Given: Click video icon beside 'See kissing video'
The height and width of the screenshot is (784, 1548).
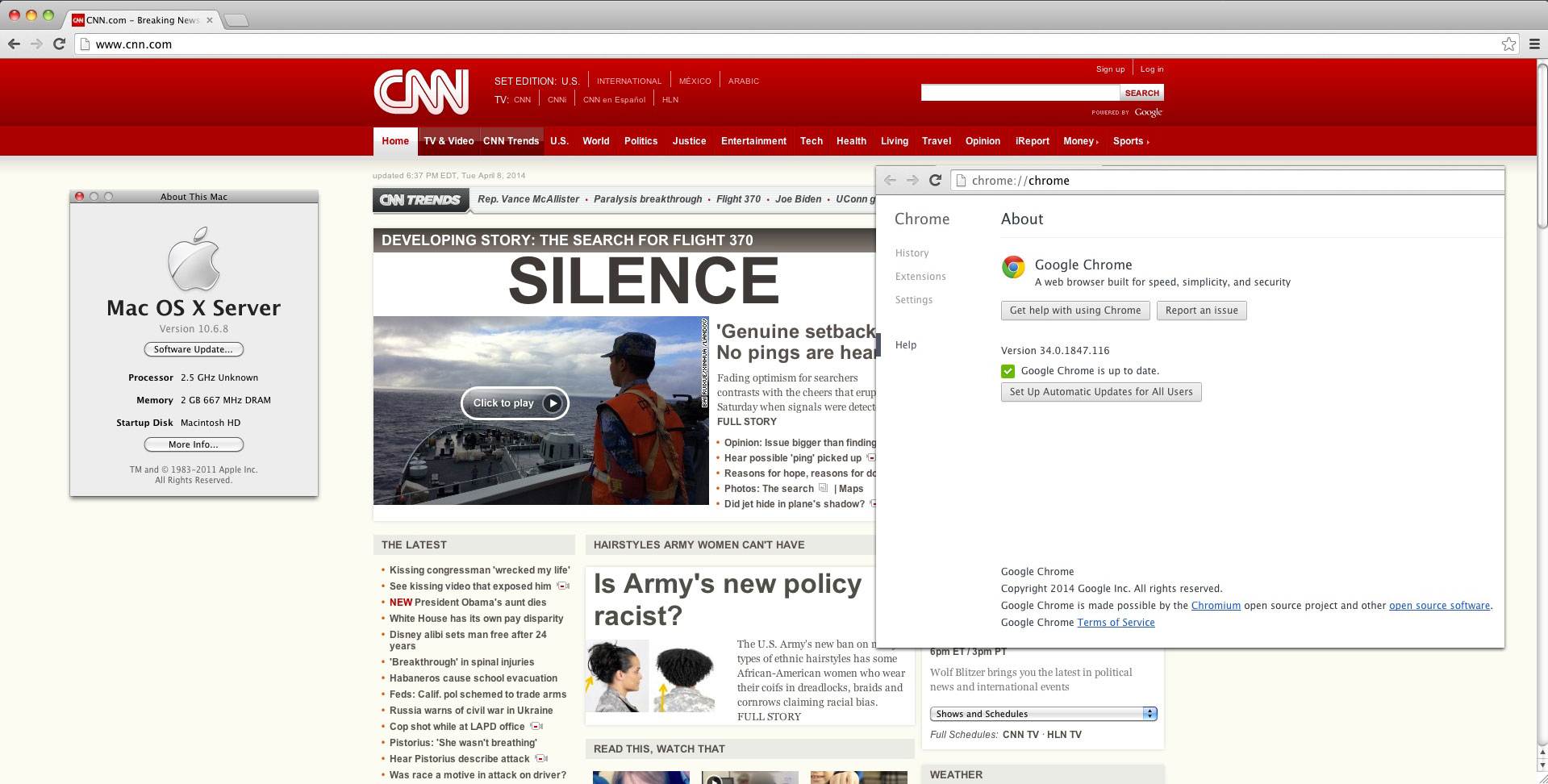Looking at the screenshot, I should 563,586.
